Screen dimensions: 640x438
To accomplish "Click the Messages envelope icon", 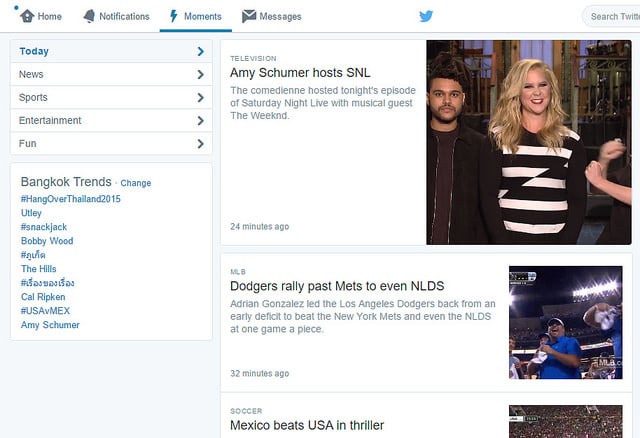I will pyautogui.click(x=249, y=16).
